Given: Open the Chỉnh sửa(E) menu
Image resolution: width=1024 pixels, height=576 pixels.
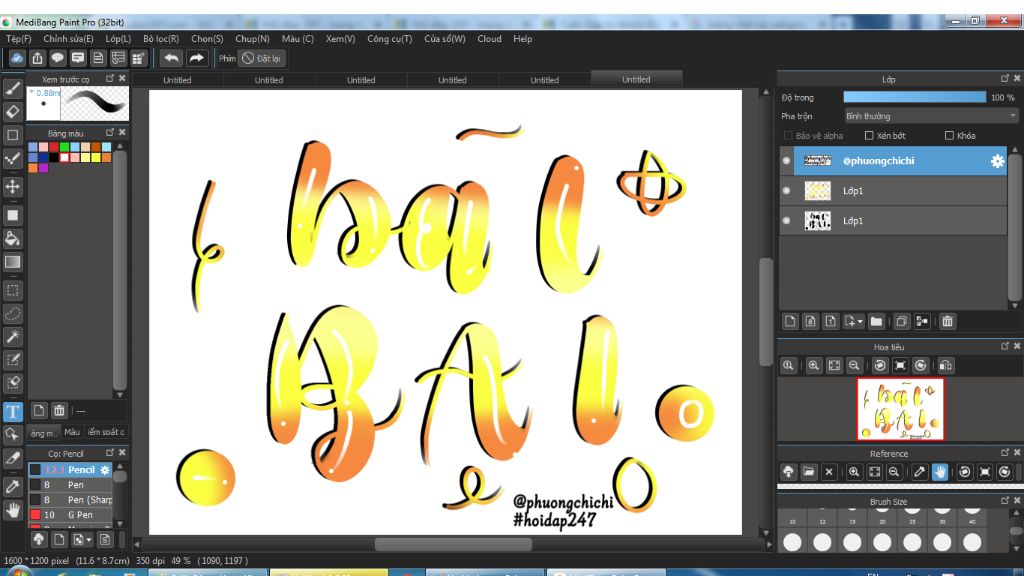Looking at the screenshot, I should (x=69, y=39).
